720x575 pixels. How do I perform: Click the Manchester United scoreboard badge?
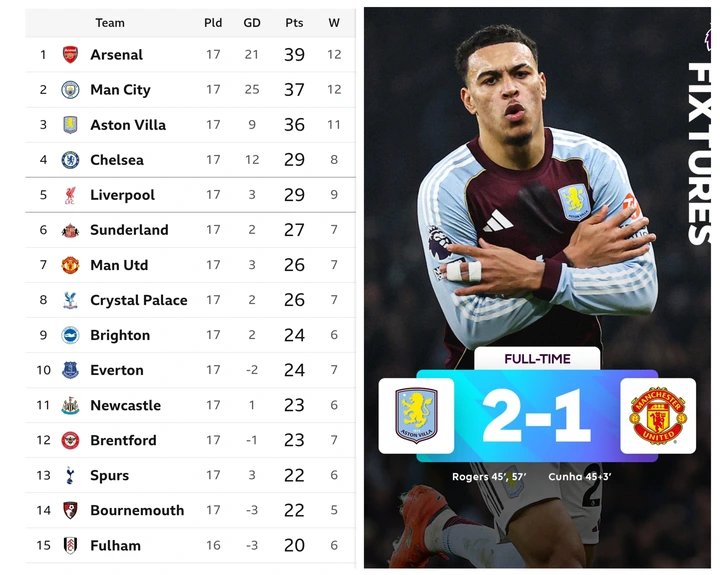[x=657, y=416]
